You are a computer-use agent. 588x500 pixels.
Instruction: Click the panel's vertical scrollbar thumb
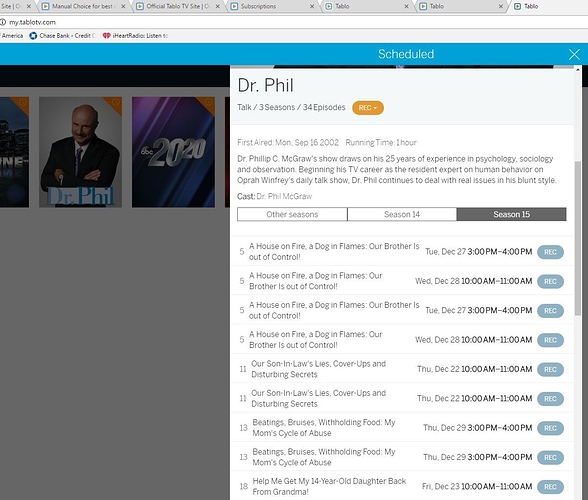(x=578, y=238)
